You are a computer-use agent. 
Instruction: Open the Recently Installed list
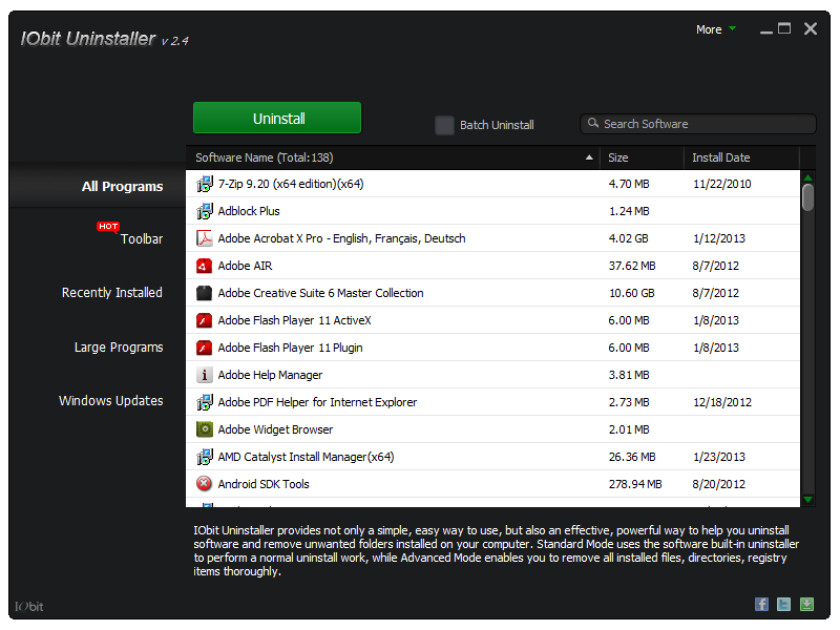112,292
